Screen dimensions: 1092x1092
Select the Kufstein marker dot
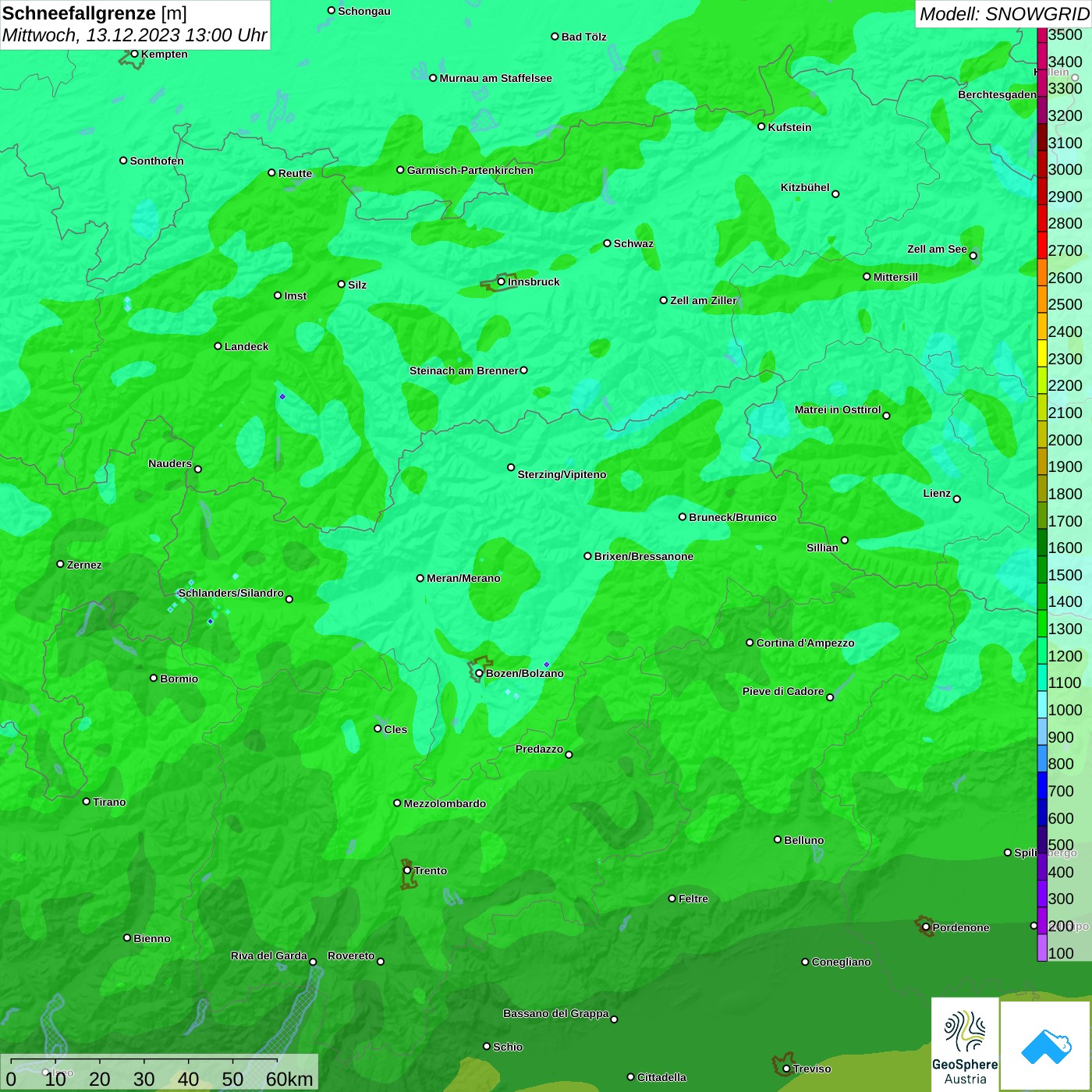click(761, 126)
